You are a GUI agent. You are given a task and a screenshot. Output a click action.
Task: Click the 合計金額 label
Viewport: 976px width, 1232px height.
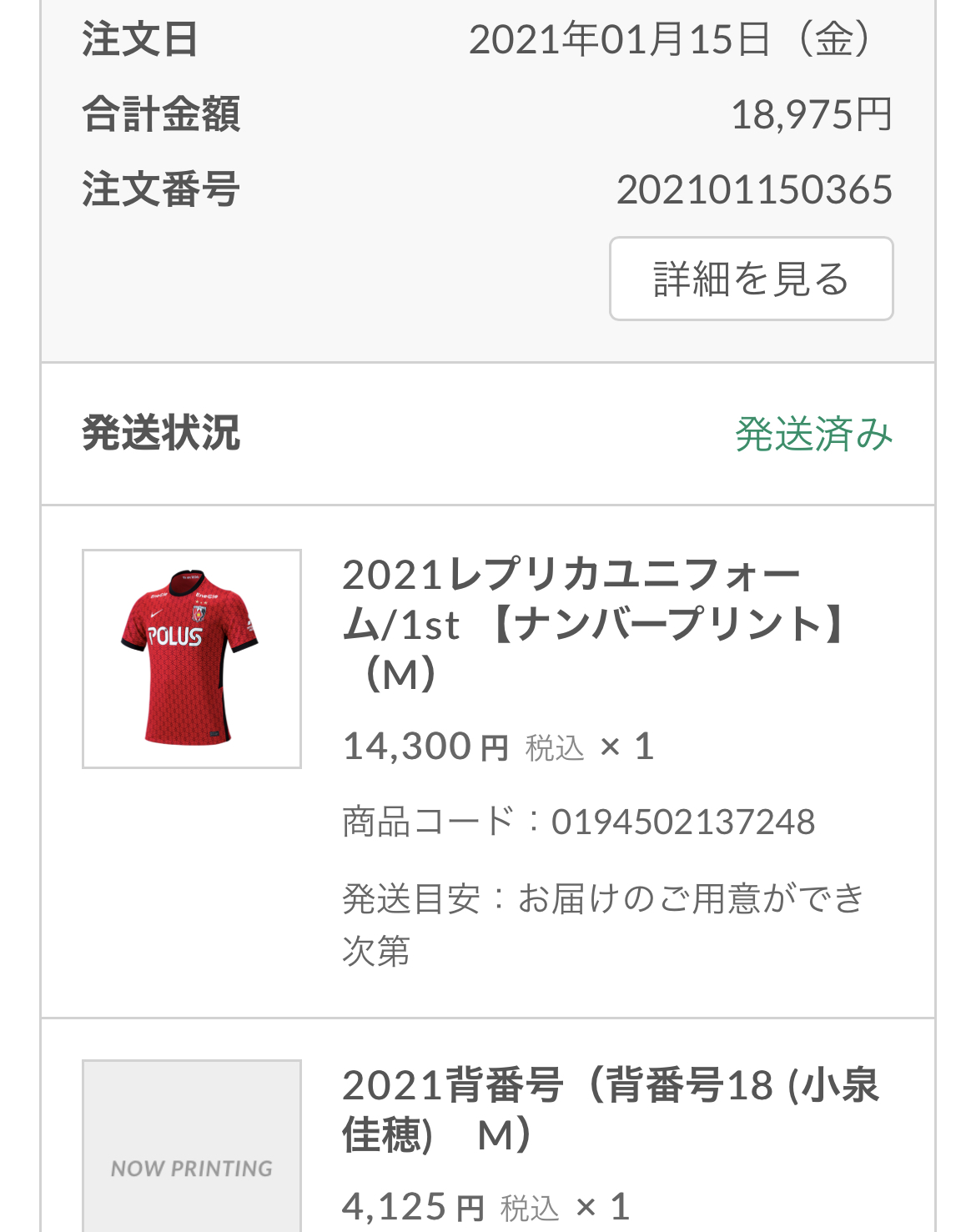point(161,115)
